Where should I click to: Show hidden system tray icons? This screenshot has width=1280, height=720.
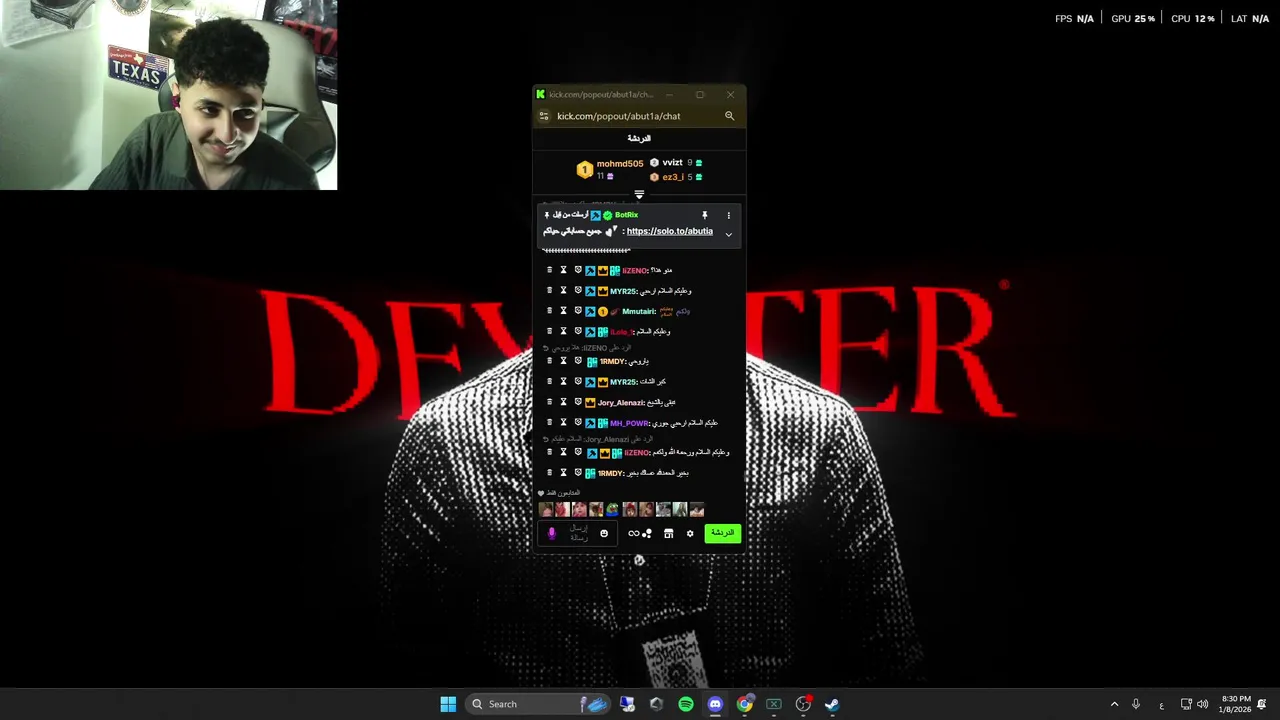[x=1114, y=704]
